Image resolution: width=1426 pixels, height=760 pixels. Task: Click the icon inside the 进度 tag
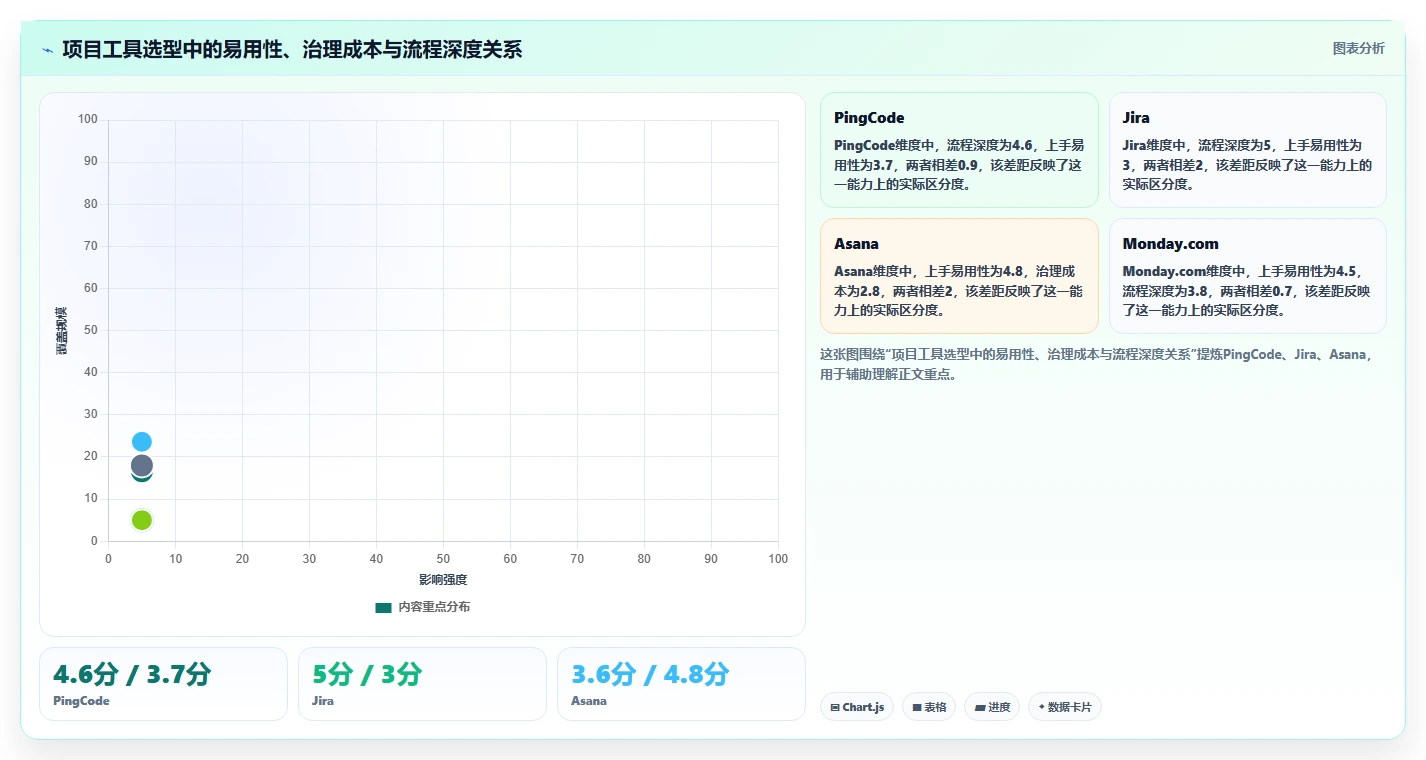point(979,707)
